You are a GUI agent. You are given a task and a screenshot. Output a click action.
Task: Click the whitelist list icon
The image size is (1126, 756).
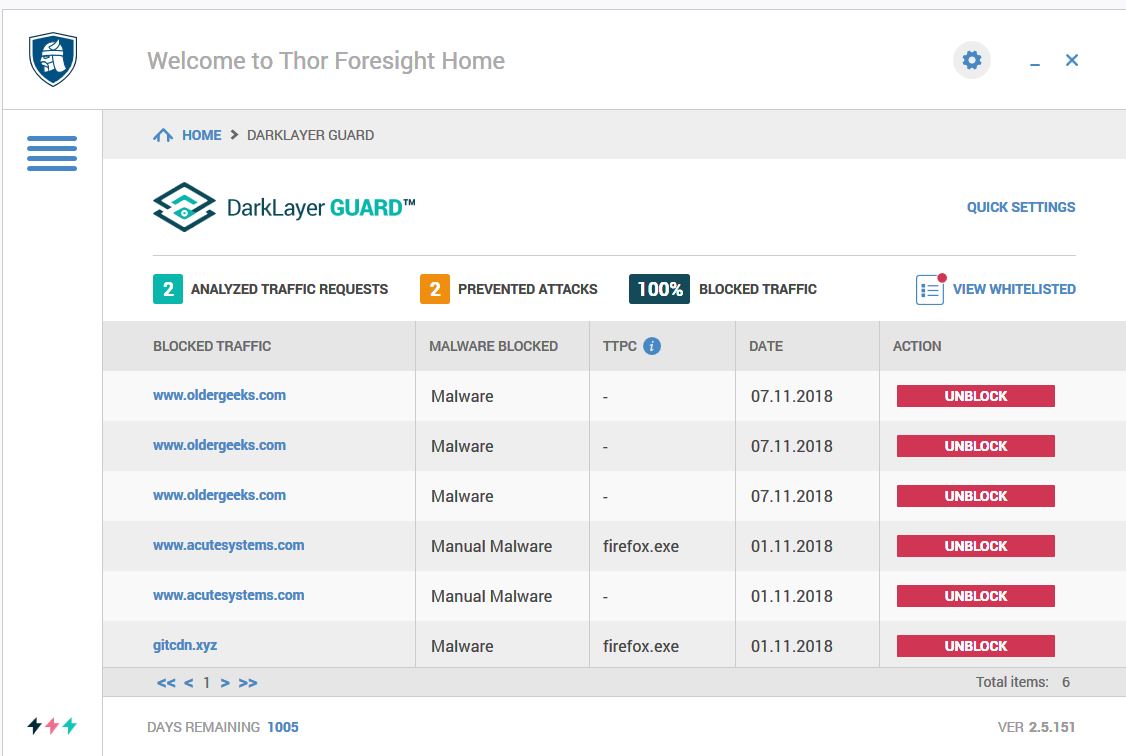930,289
